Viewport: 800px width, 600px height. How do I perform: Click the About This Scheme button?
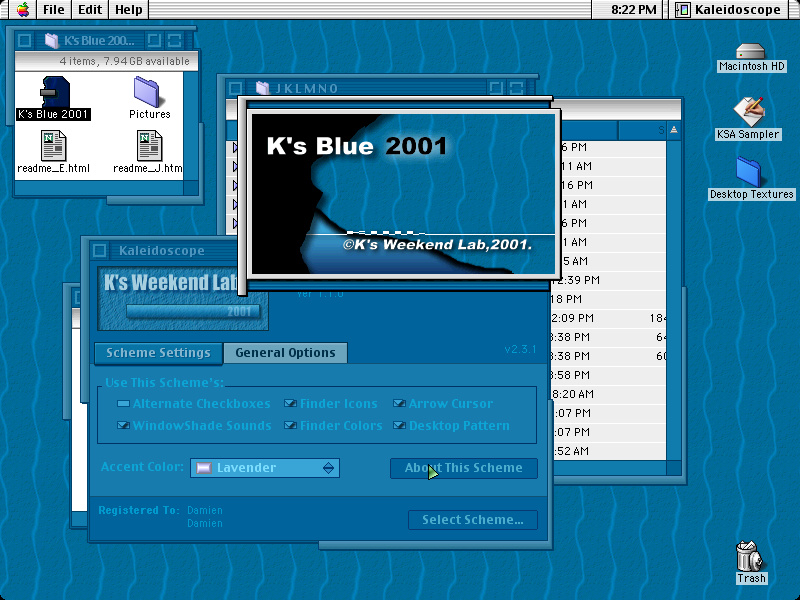tap(464, 468)
